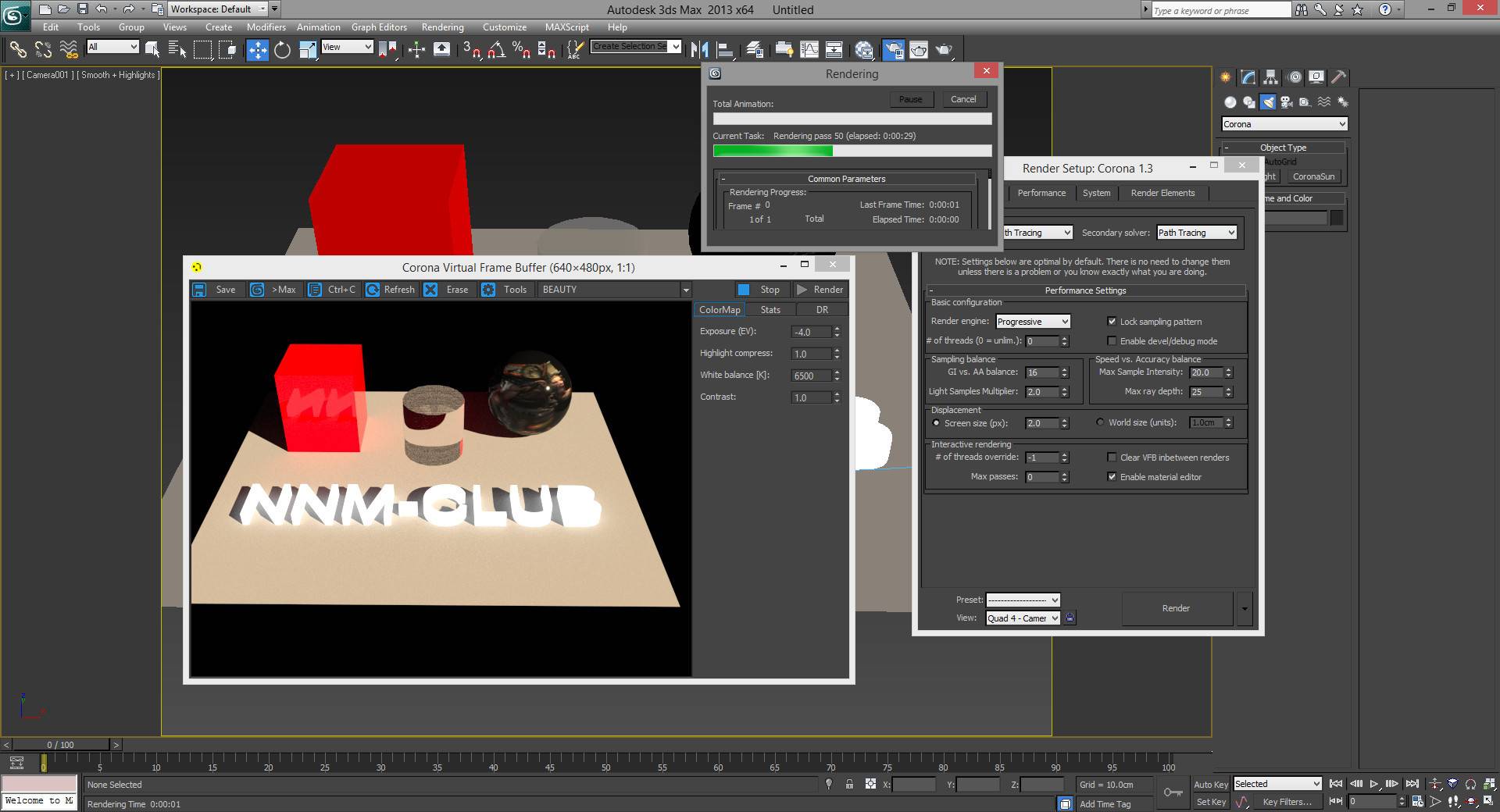Open the BEAUTY channel dropdown
Image resolution: width=1500 pixels, height=812 pixels.
pyautogui.click(x=615, y=290)
